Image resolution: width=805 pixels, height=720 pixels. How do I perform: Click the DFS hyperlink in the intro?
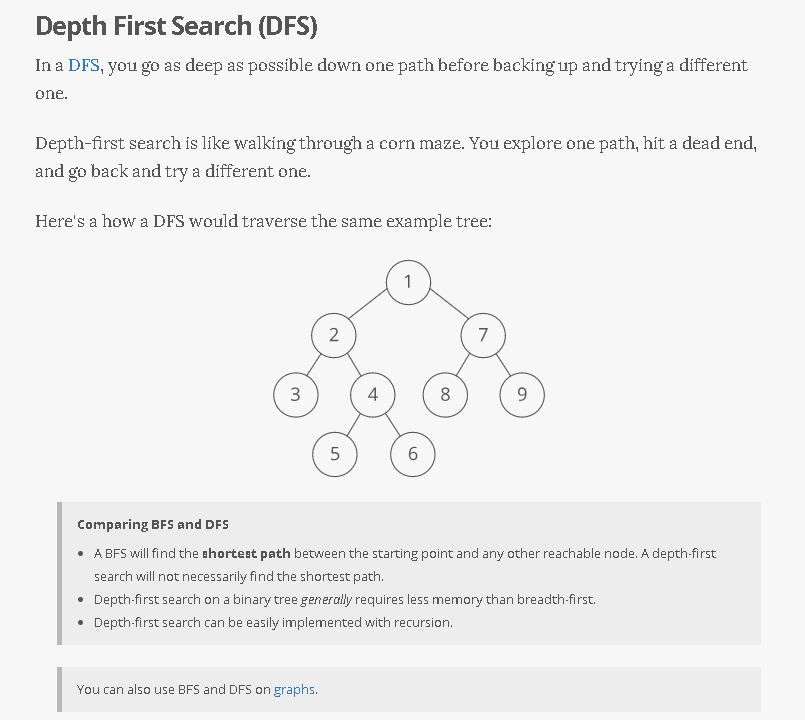(84, 66)
